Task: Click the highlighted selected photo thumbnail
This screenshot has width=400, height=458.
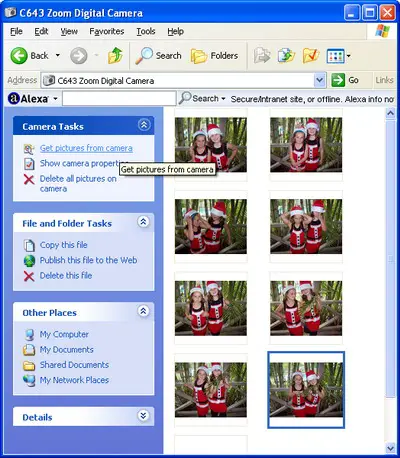Action: 306,390
